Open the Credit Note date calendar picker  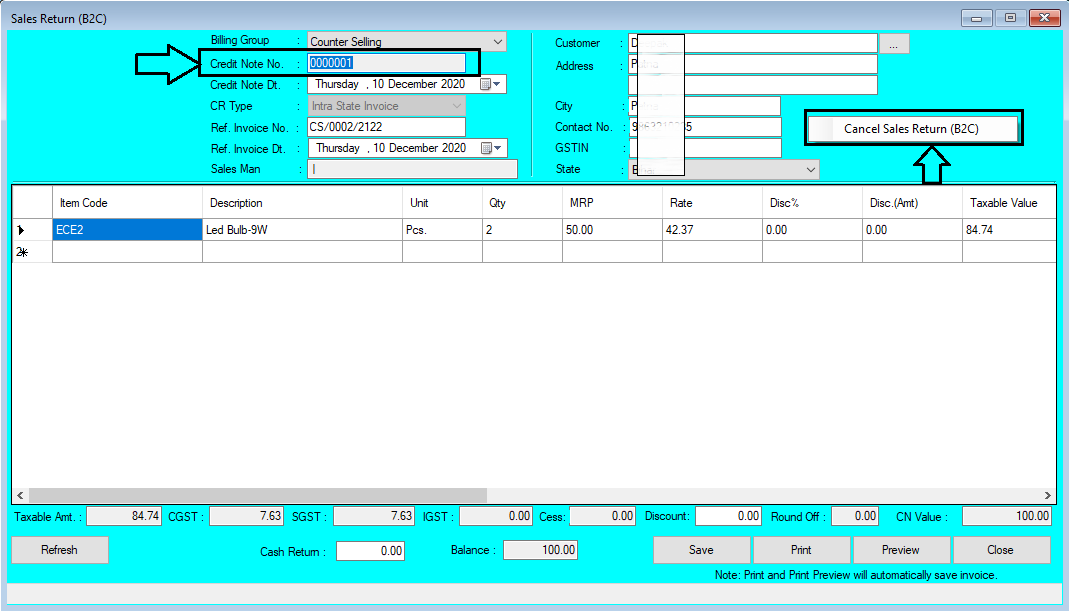pyautogui.click(x=498, y=84)
